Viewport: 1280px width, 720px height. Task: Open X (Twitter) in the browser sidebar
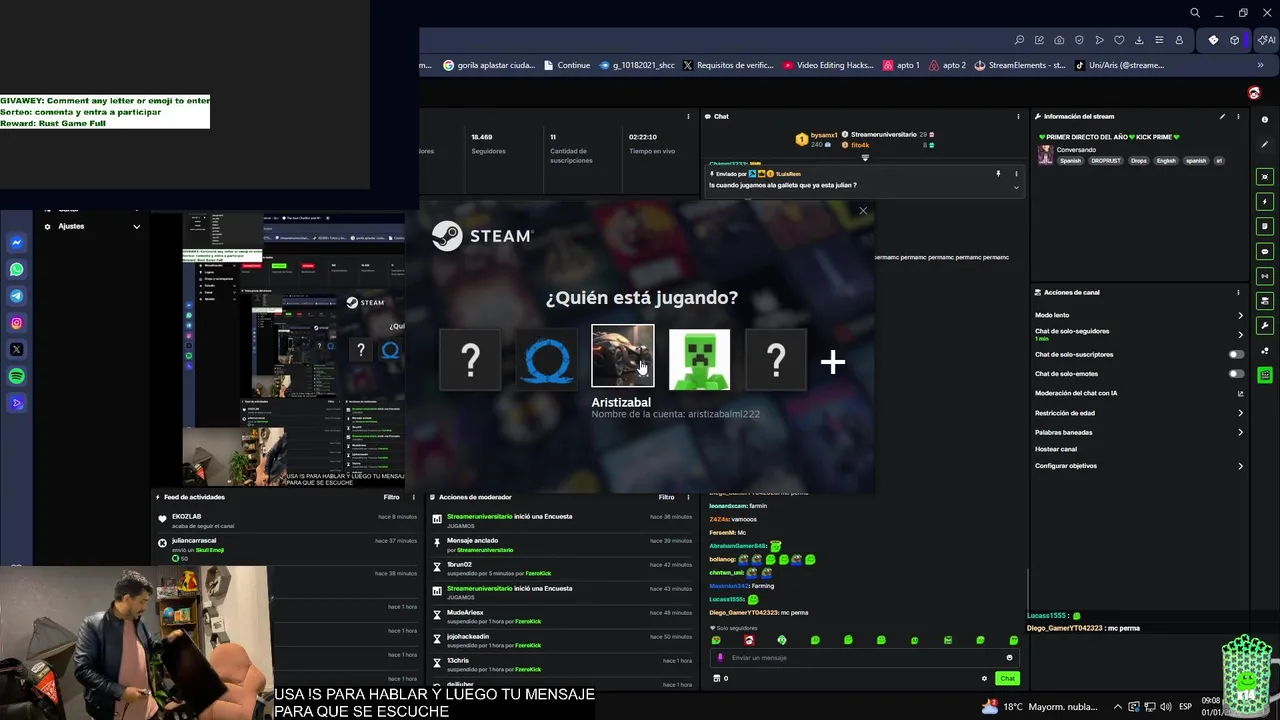(17, 350)
